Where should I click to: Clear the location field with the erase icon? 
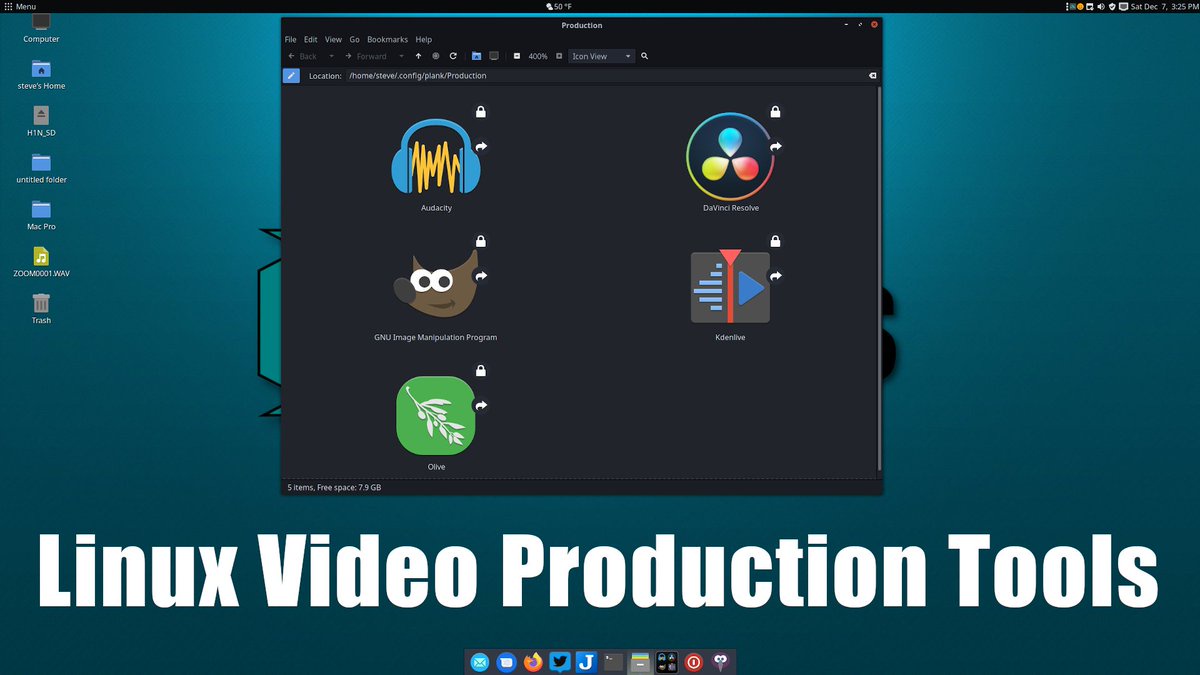(872, 75)
